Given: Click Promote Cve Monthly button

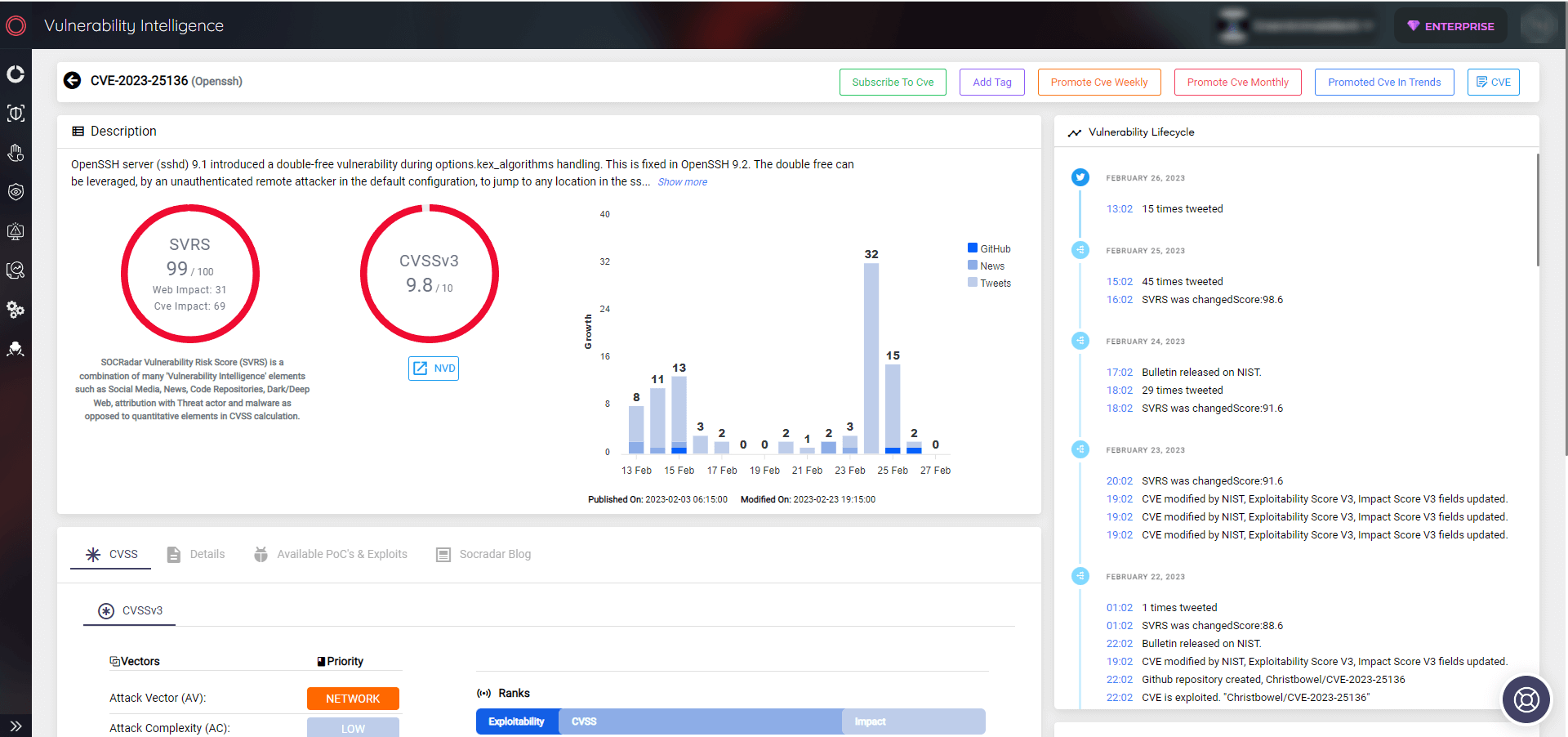Looking at the screenshot, I should (x=1238, y=82).
